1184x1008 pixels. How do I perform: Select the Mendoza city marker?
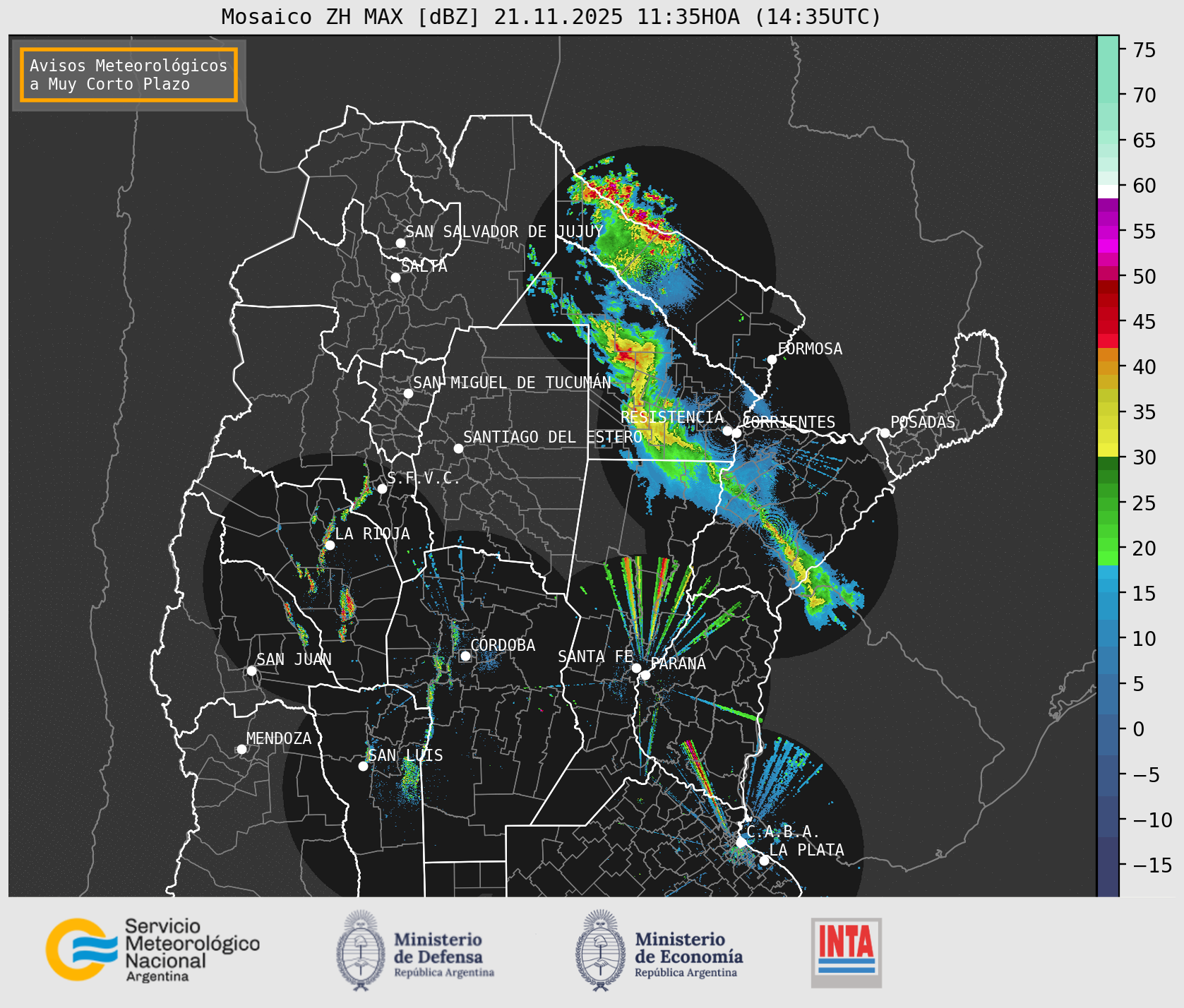click(x=241, y=749)
